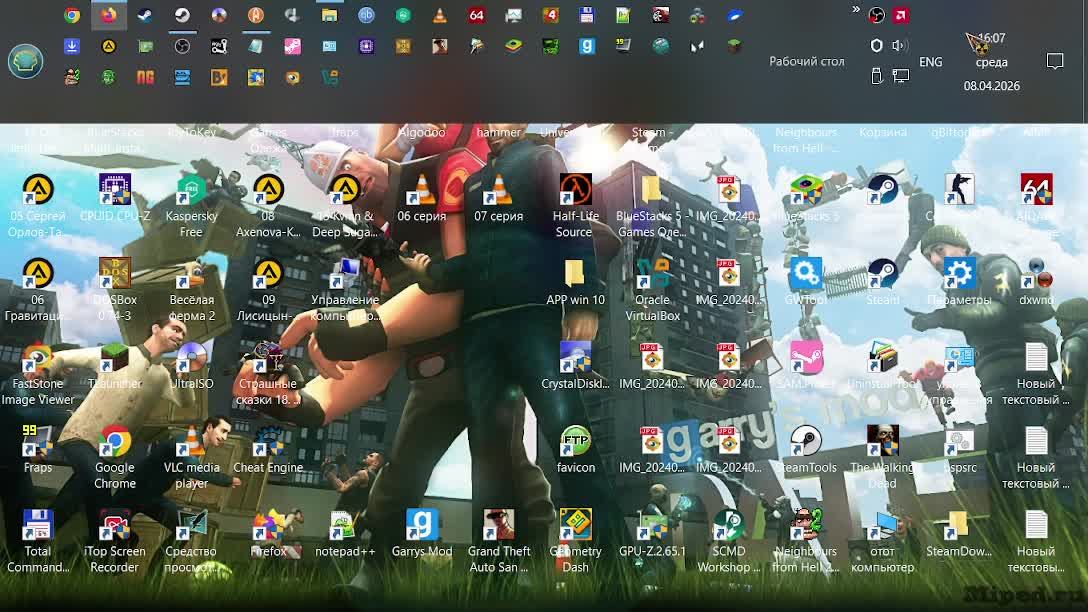1088x612 pixels.
Task: Select VLC media player desktop shortcut
Action: pyautogui.click(x=192, y=457)
